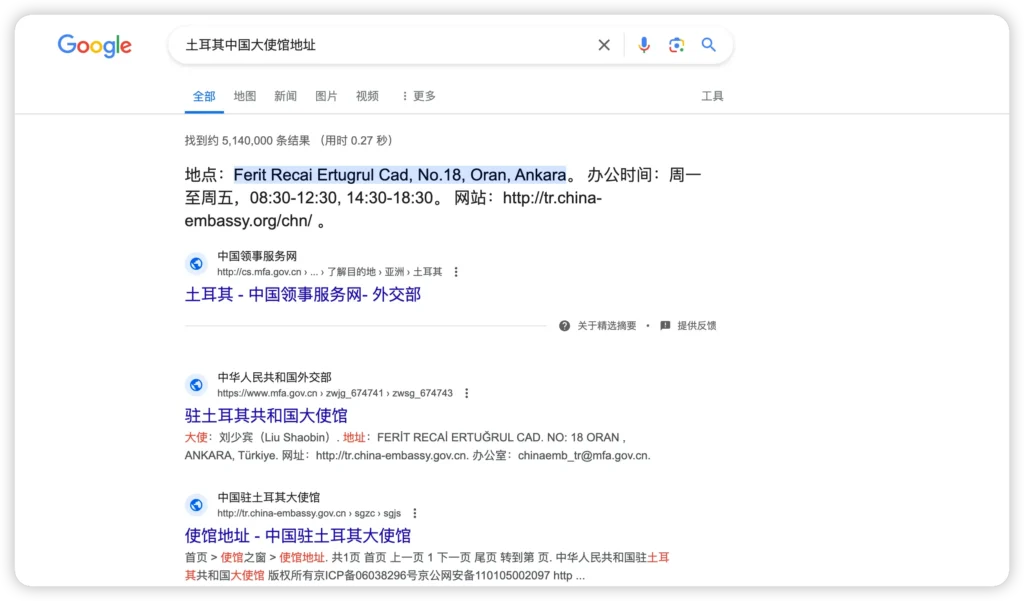Click site name 中华人民共和国外交部

pyautogui.click(x=274, y=378)
